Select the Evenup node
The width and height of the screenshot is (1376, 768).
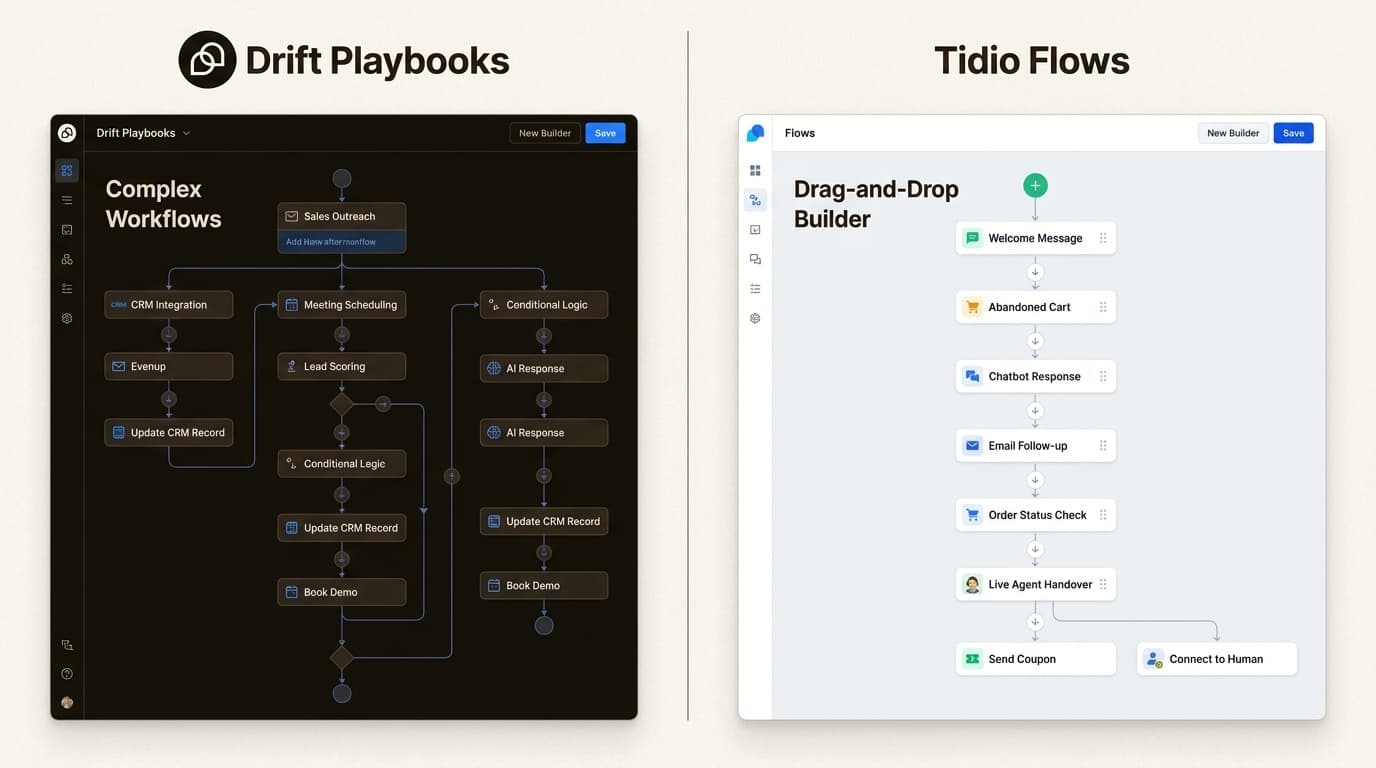click(169, 366)
